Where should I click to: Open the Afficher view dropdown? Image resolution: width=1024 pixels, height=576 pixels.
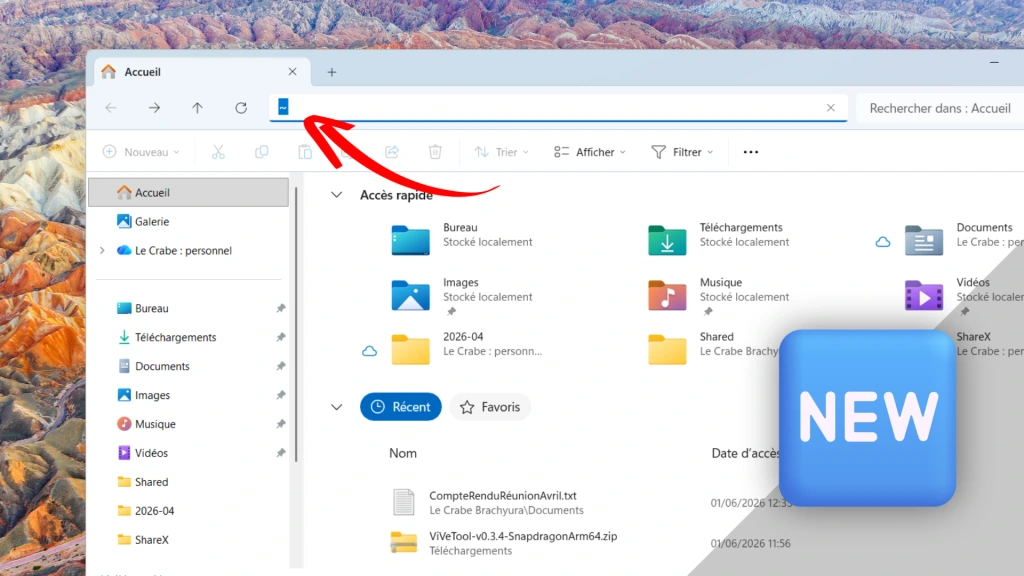590,152
